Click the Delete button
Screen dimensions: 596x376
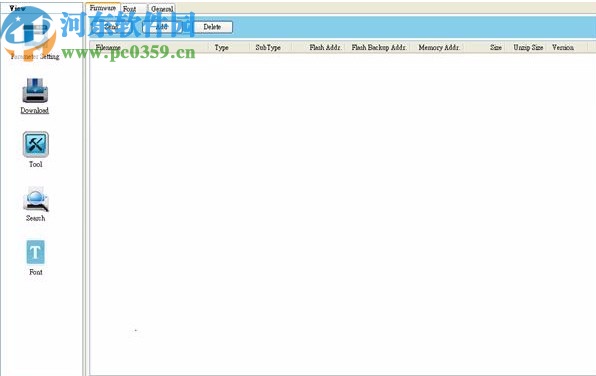coord(213,27)
